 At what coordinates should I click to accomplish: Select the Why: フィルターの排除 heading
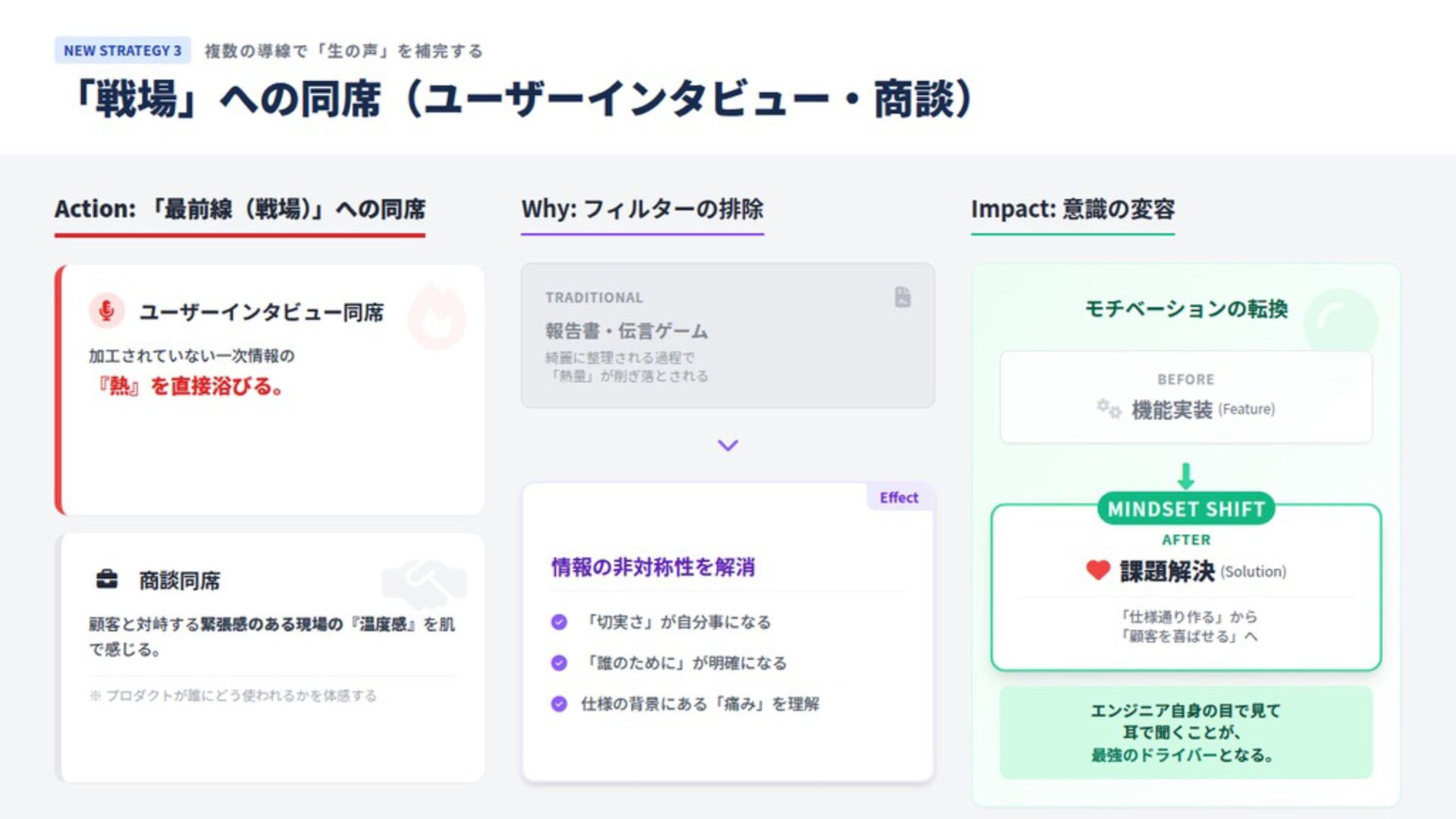click(x=642, y=209)
